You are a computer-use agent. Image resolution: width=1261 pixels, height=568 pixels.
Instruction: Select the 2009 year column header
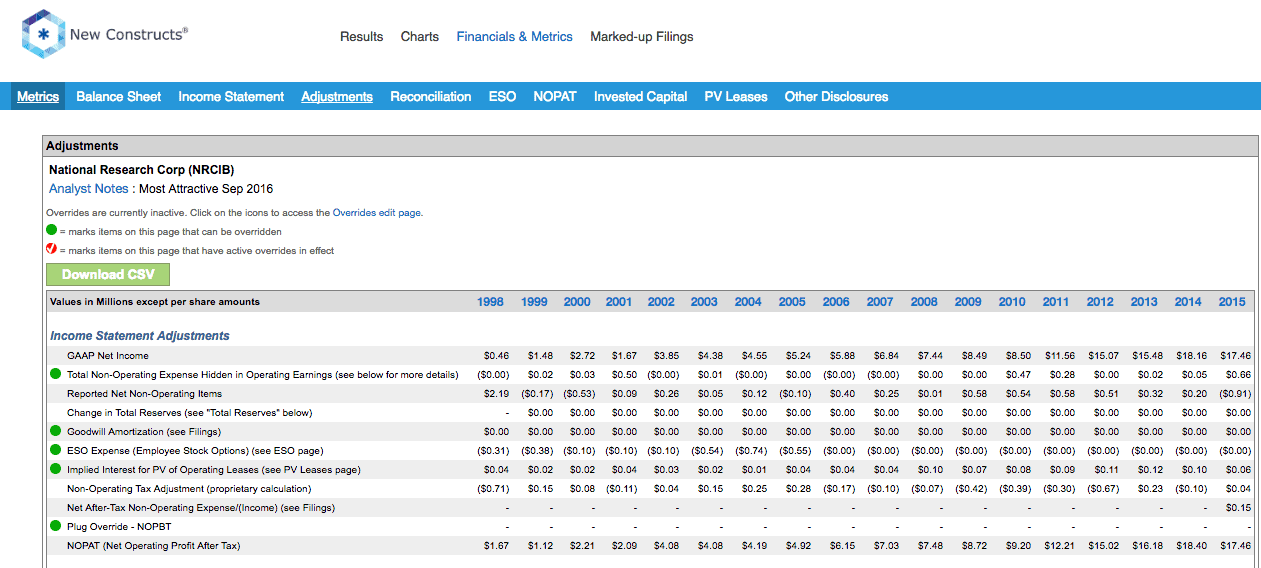click(968, 302)
